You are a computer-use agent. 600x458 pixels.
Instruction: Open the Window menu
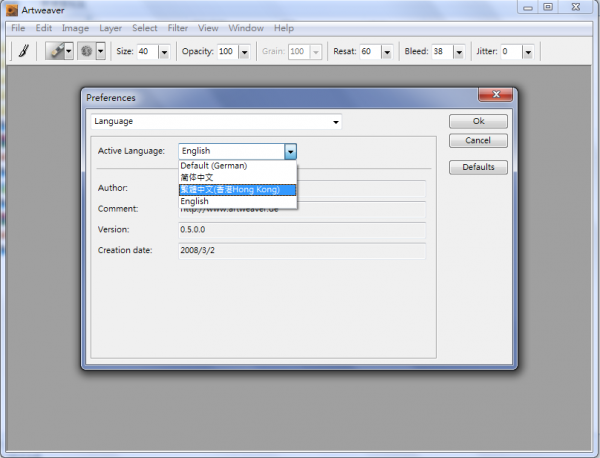point(246,28)
